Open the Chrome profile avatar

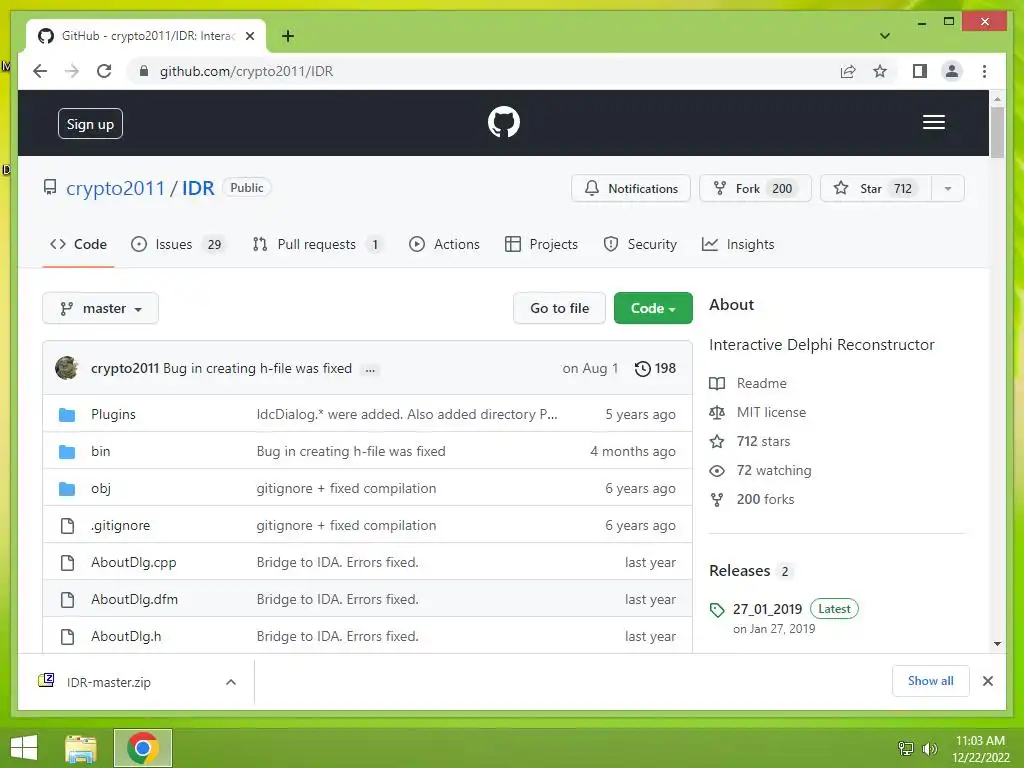click(952, 71)
